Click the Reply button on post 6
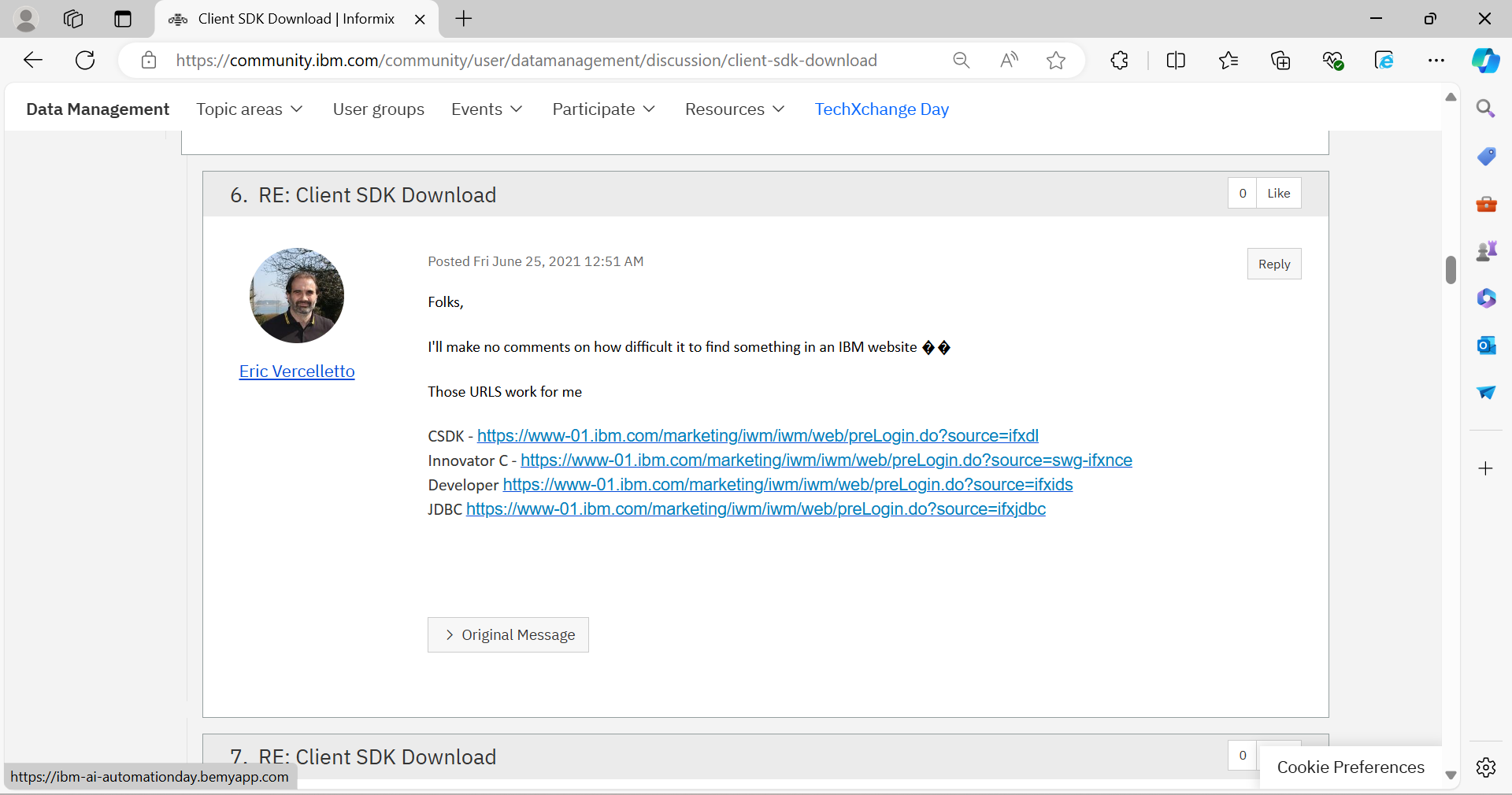Screen dimensions: 1512x795 coord(1273,264)
